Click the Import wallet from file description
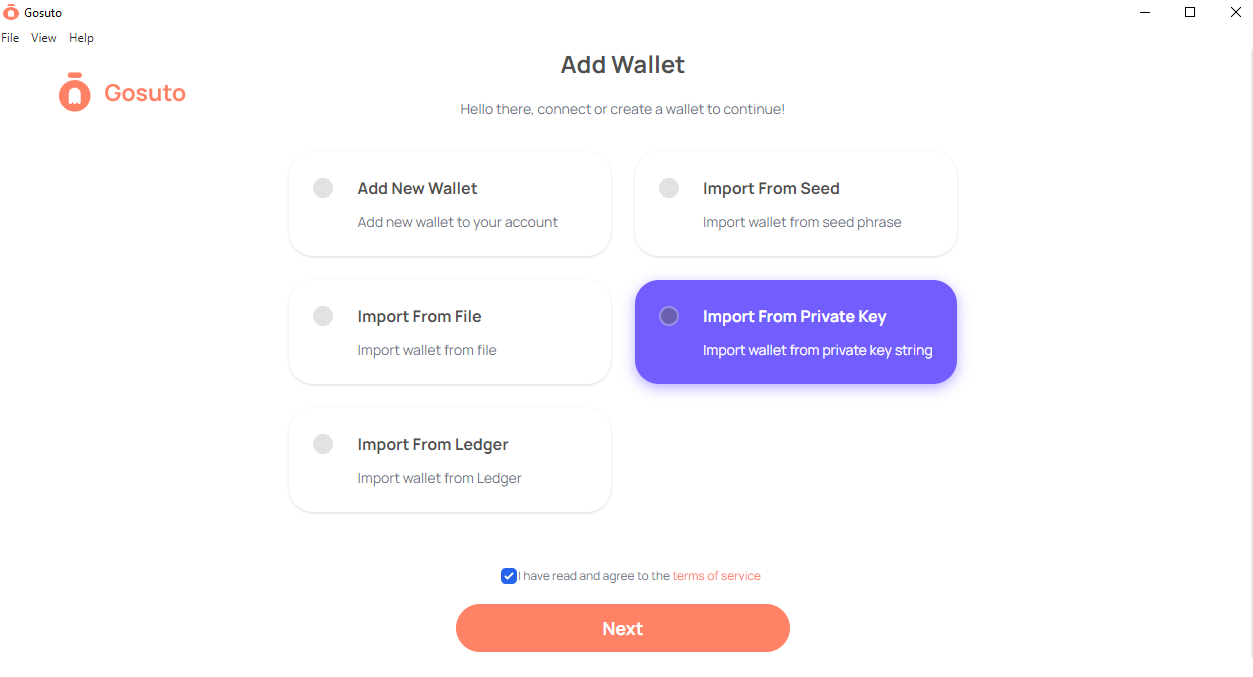Screen dimensions: 1253x677 pos(427,350)
